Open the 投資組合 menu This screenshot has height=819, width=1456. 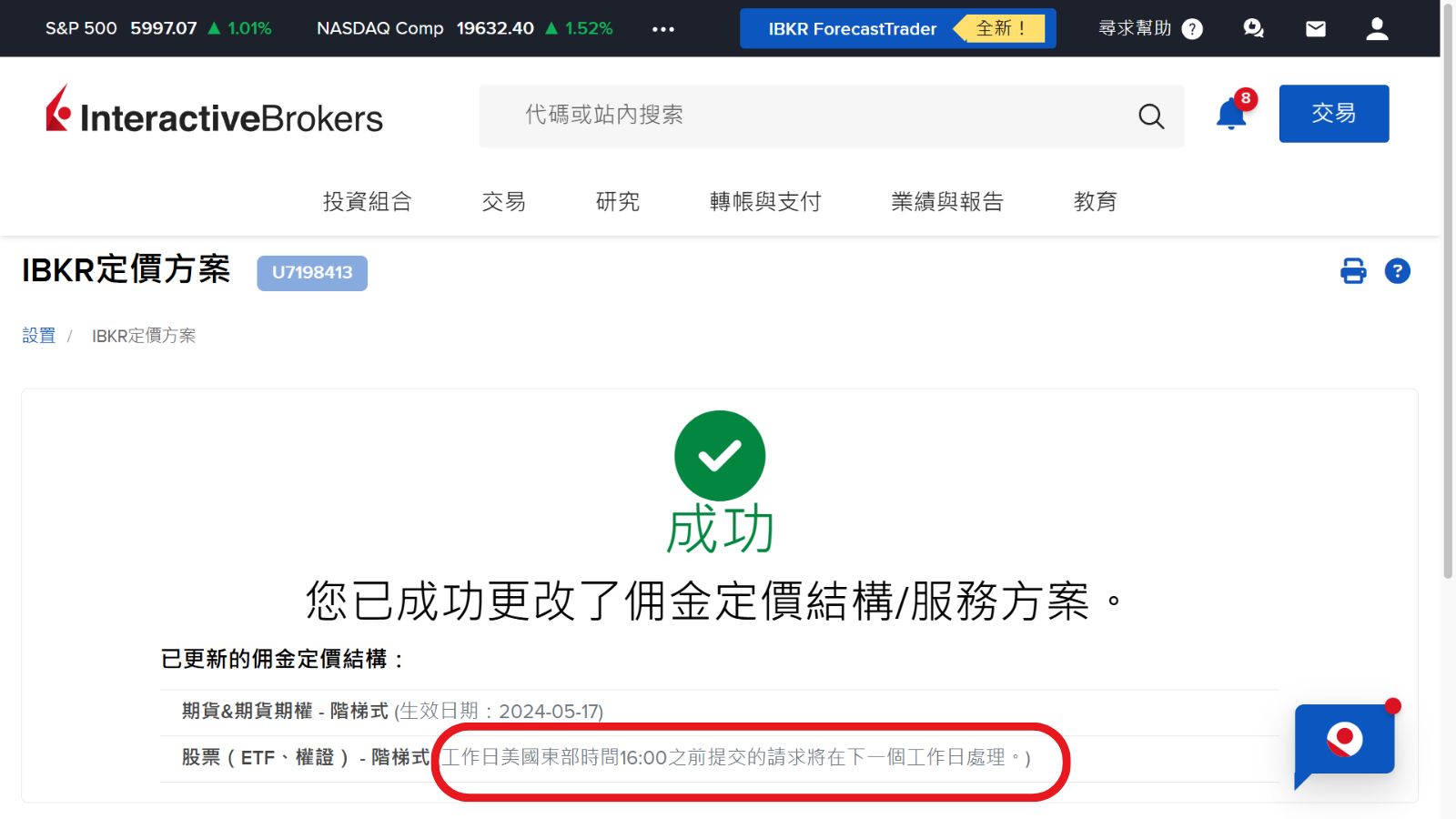tap(367, 201)
